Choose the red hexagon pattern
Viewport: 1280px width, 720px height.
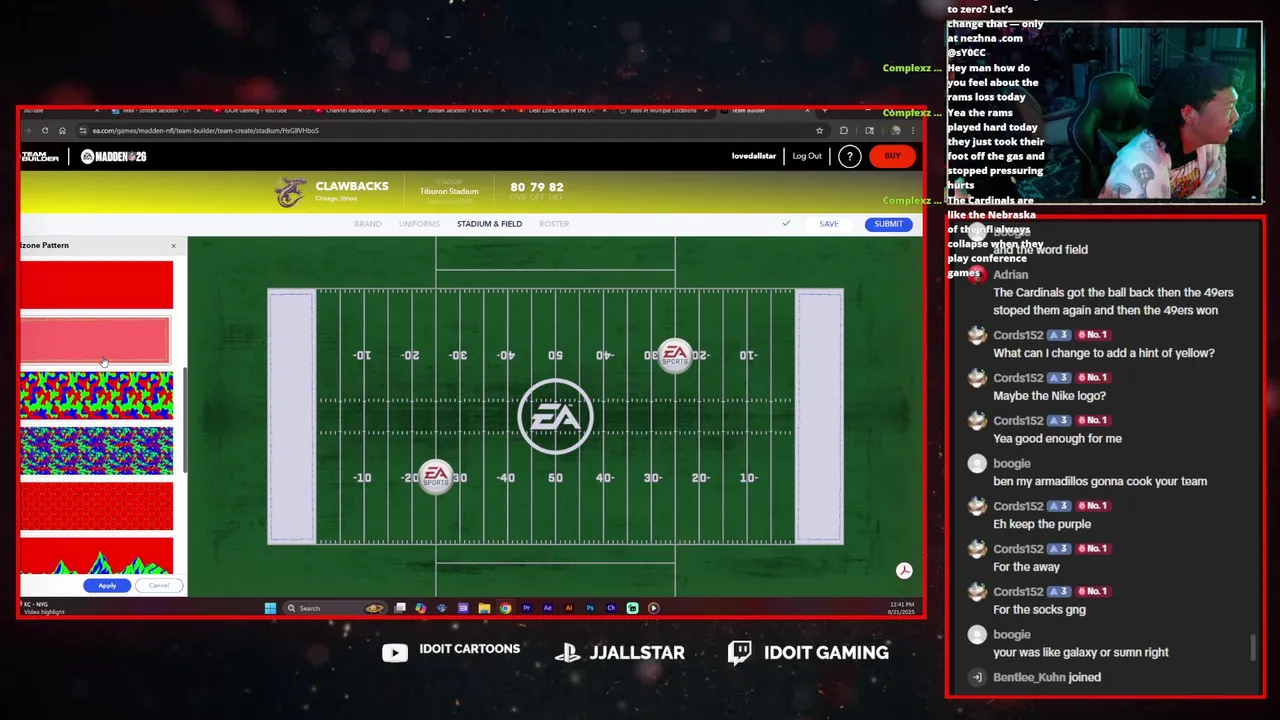(96, 506)
